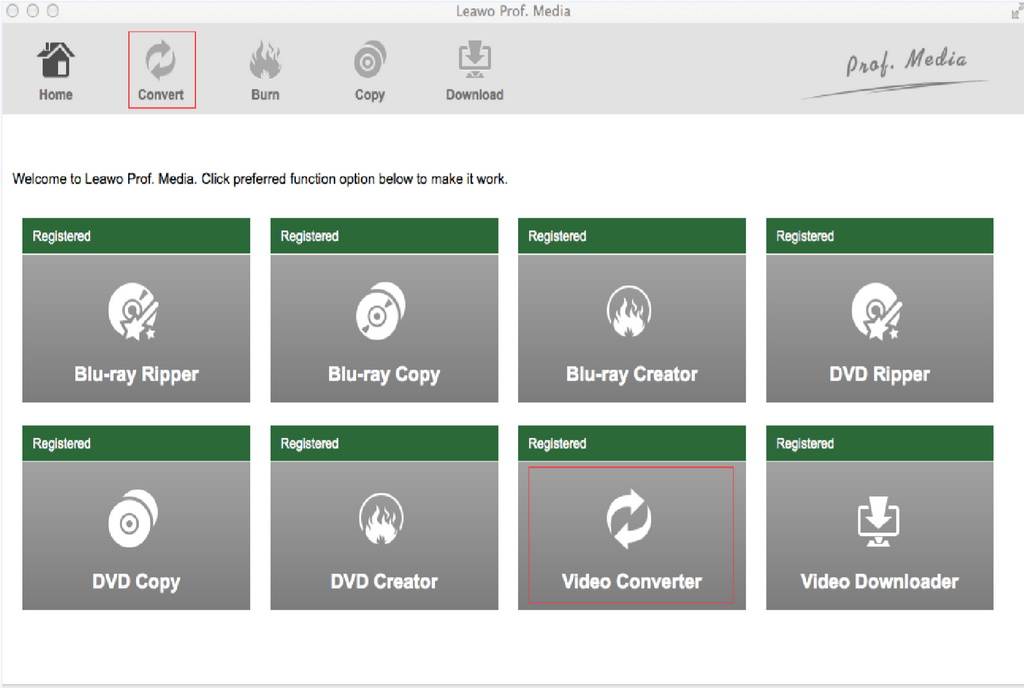Click the Home toolbar label text

[56, 95]
